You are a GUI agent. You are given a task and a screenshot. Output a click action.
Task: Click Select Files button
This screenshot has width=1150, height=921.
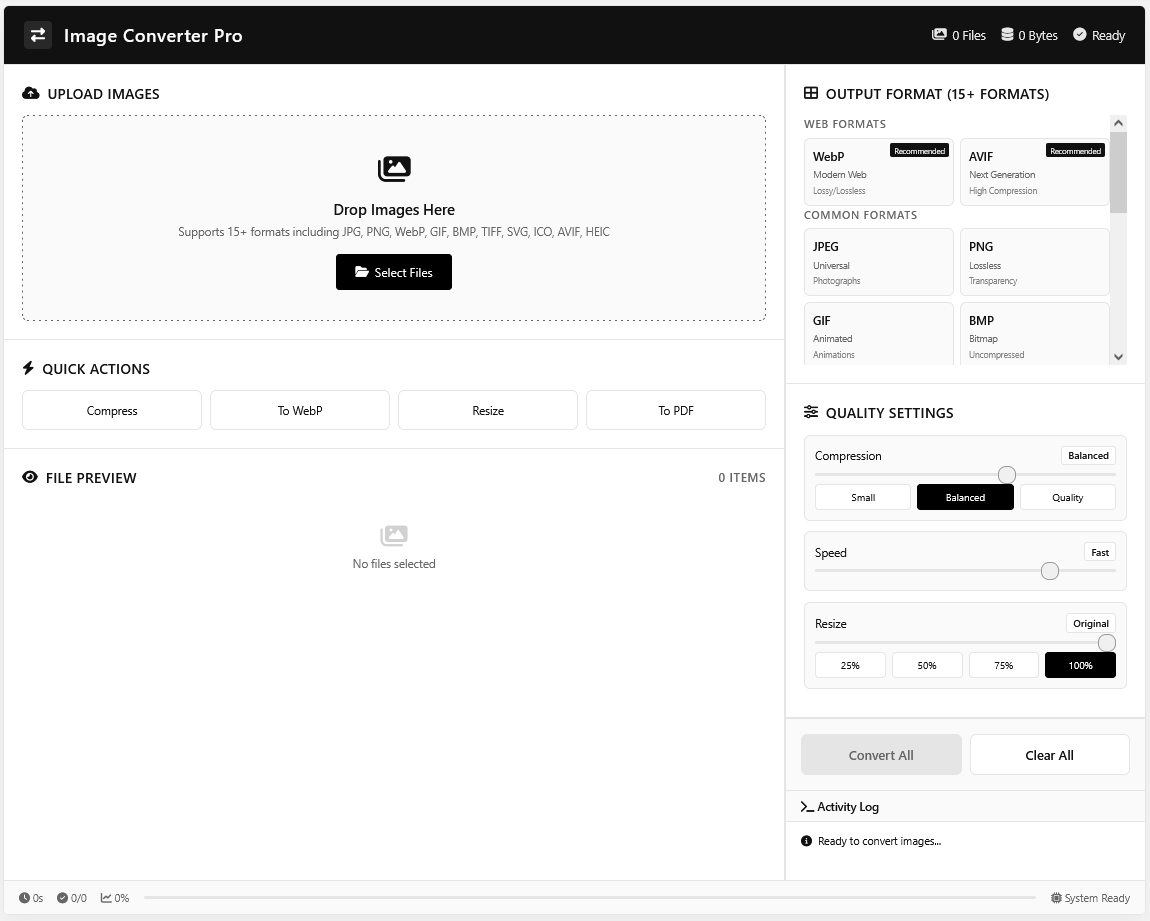[x=394, y=272]
